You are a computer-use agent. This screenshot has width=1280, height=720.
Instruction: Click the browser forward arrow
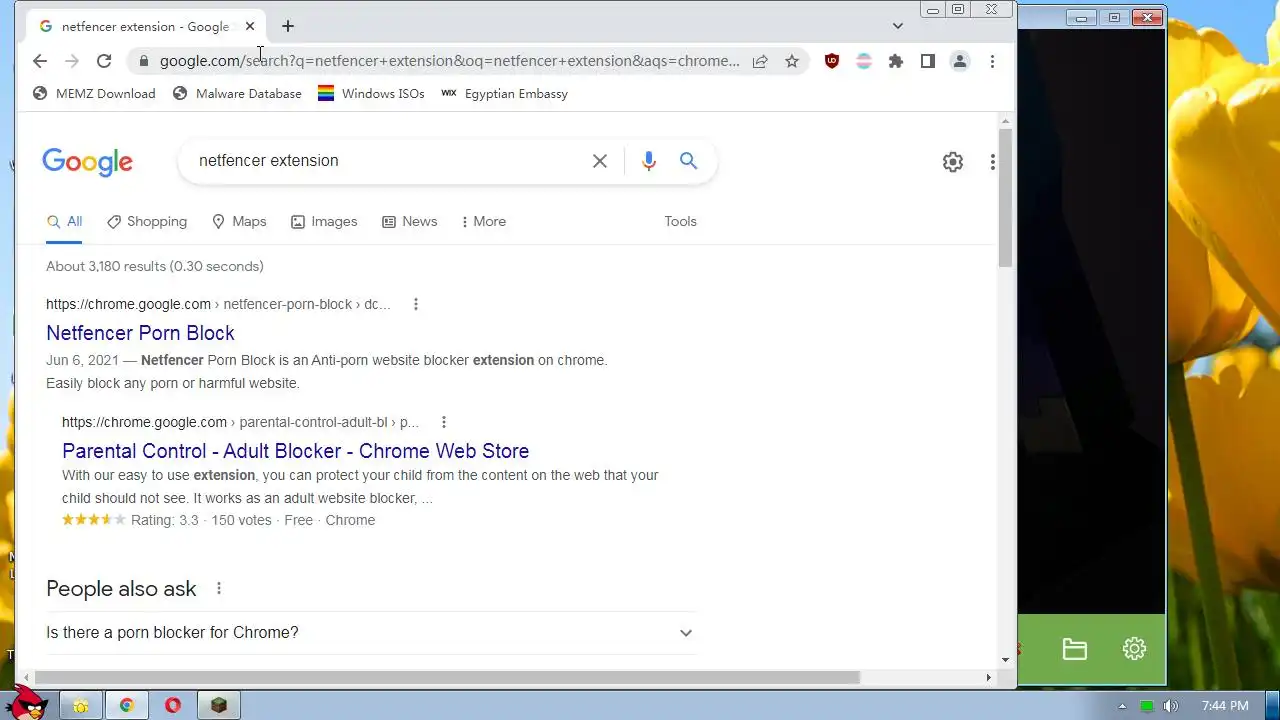(72, 61)
